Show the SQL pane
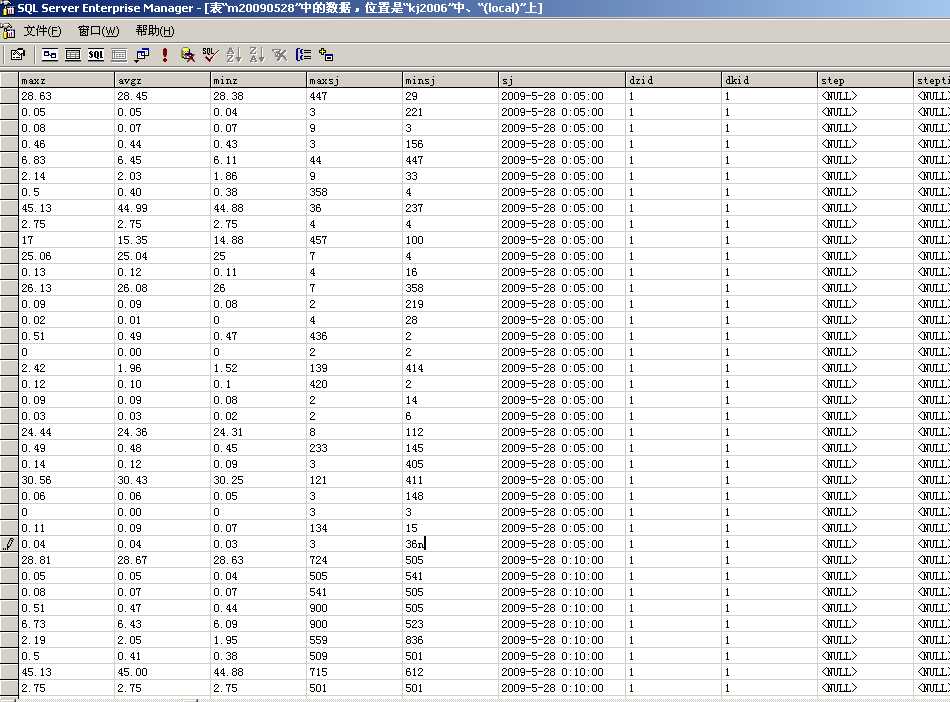Image resolution: width=950 pixels, height=702 pixels. 96,55
